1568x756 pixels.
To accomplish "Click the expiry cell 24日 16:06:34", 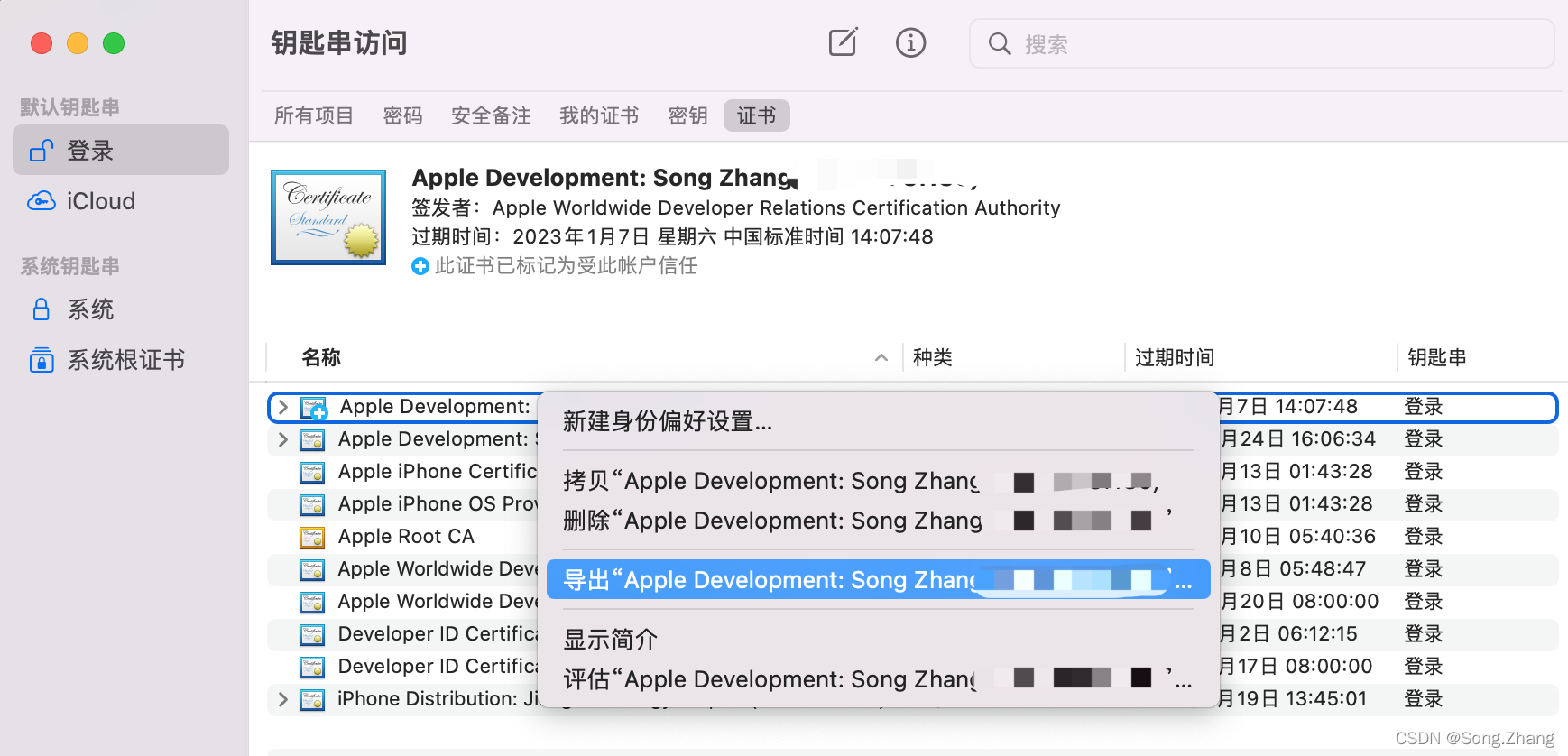I will tap(1297, 439).
